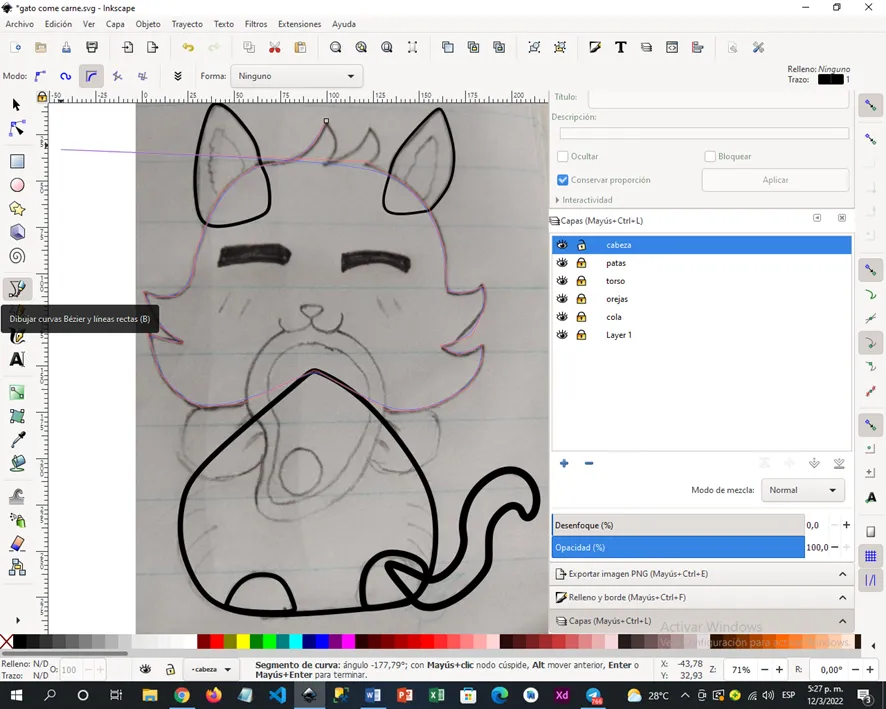Unlock the orejas layer padlock

click(581, 299)
